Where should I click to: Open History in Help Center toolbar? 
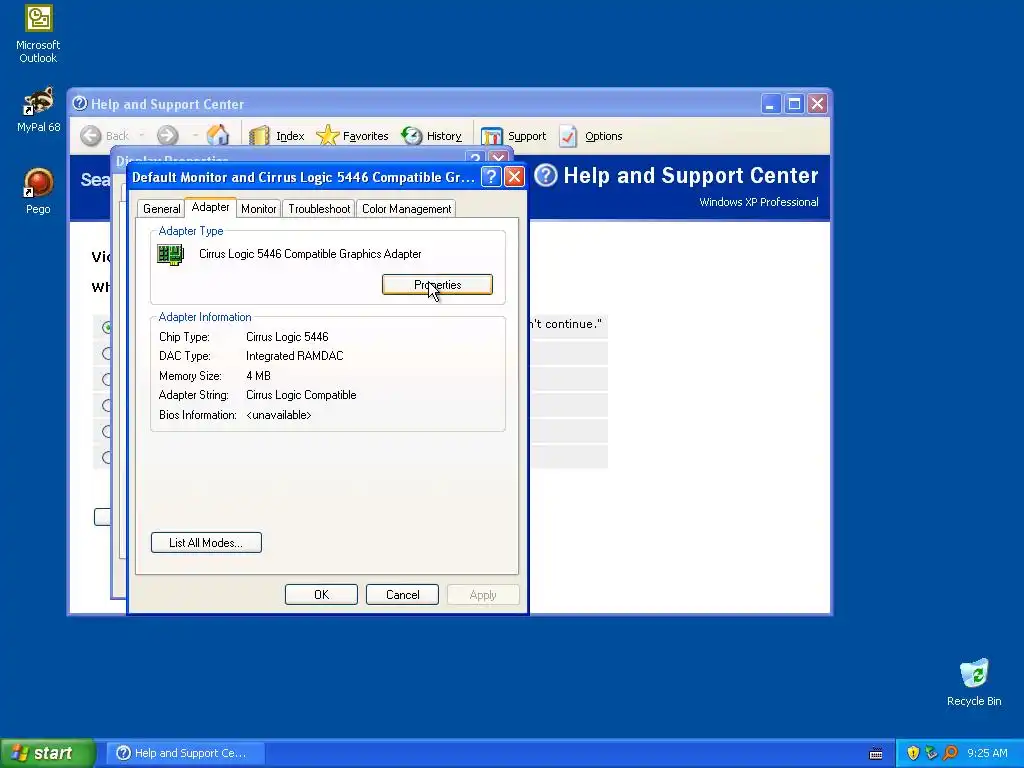click(431, 136)
